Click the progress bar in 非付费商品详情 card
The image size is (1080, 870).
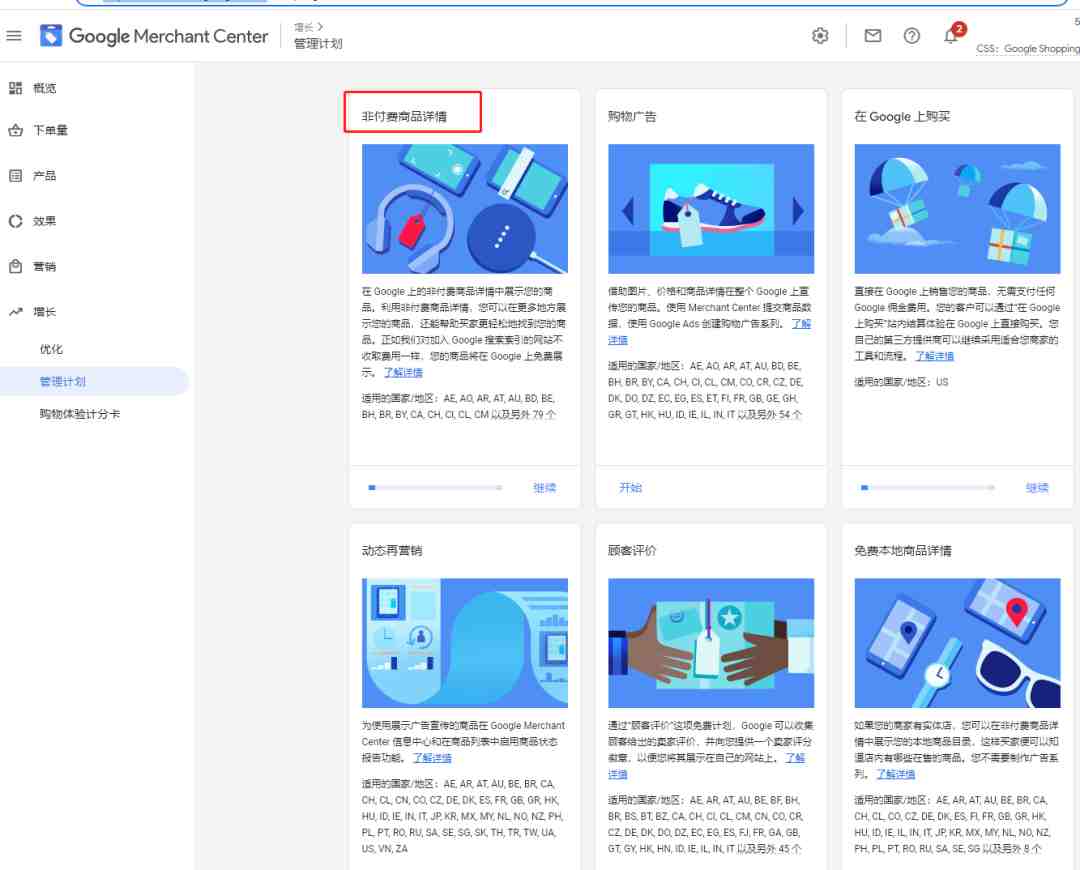point(435,488)
